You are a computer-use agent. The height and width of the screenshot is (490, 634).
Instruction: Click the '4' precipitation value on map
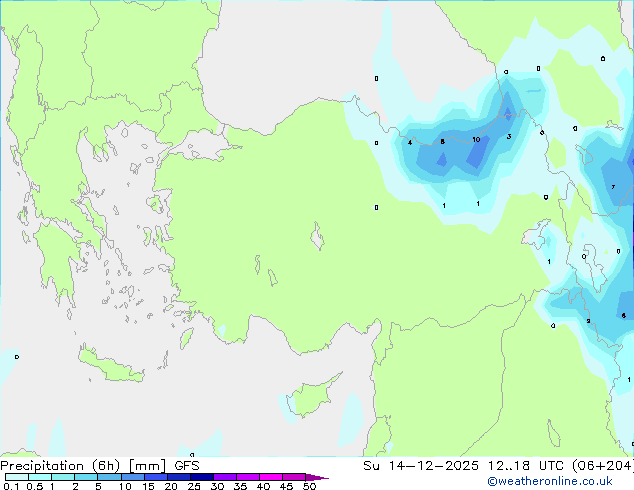coord(410,142)
